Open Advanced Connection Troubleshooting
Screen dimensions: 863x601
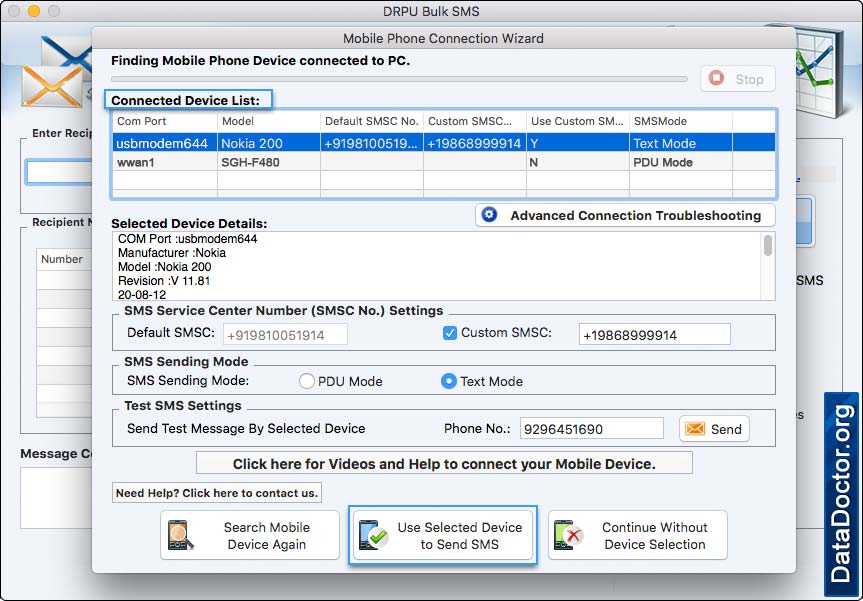625,215
